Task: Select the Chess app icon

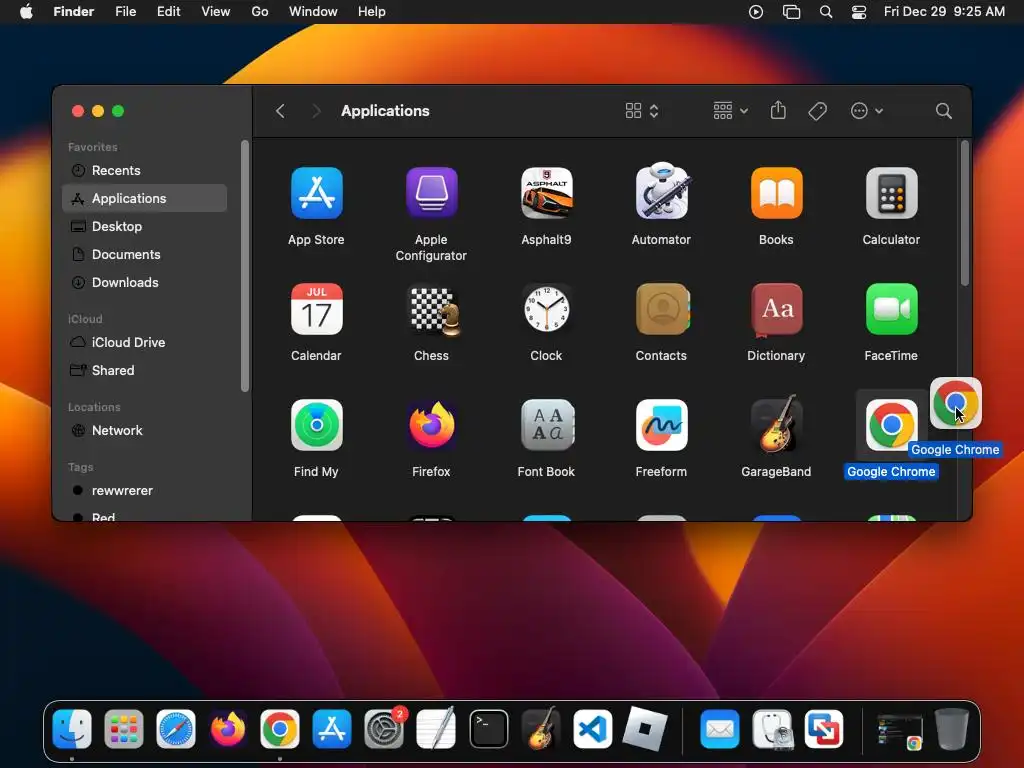Action: tap(433, 310)
